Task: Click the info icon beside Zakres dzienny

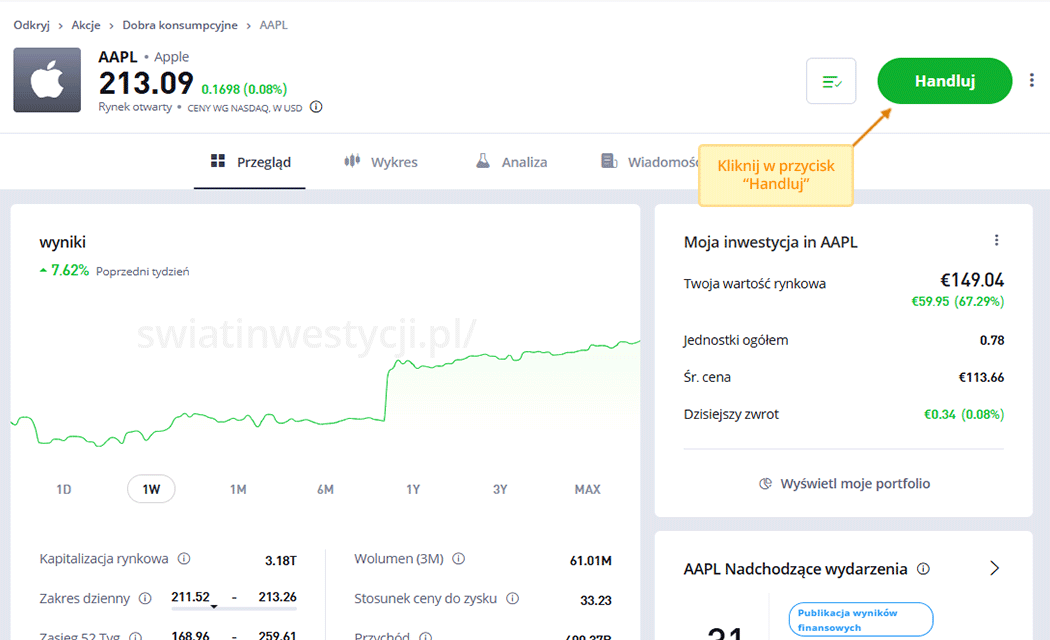Action: point(145,598)
